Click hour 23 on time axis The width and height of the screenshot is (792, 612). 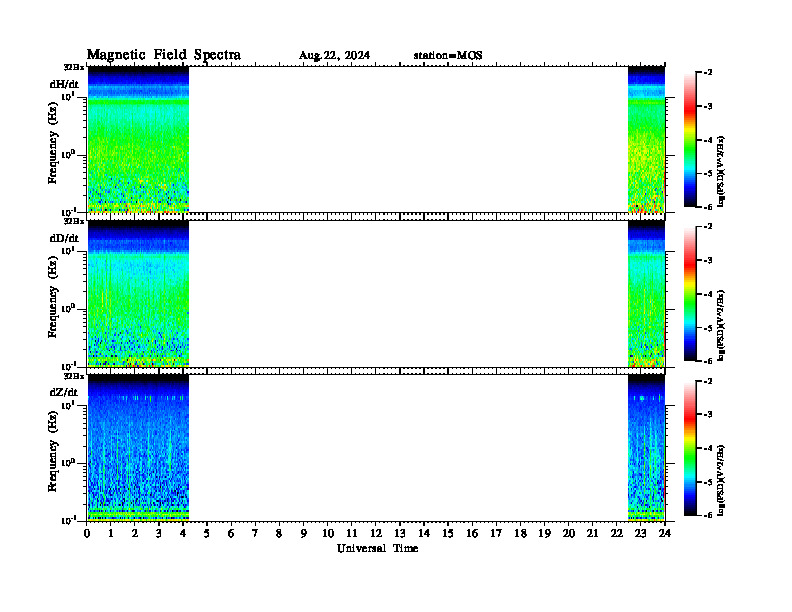(x=640, y=534)
